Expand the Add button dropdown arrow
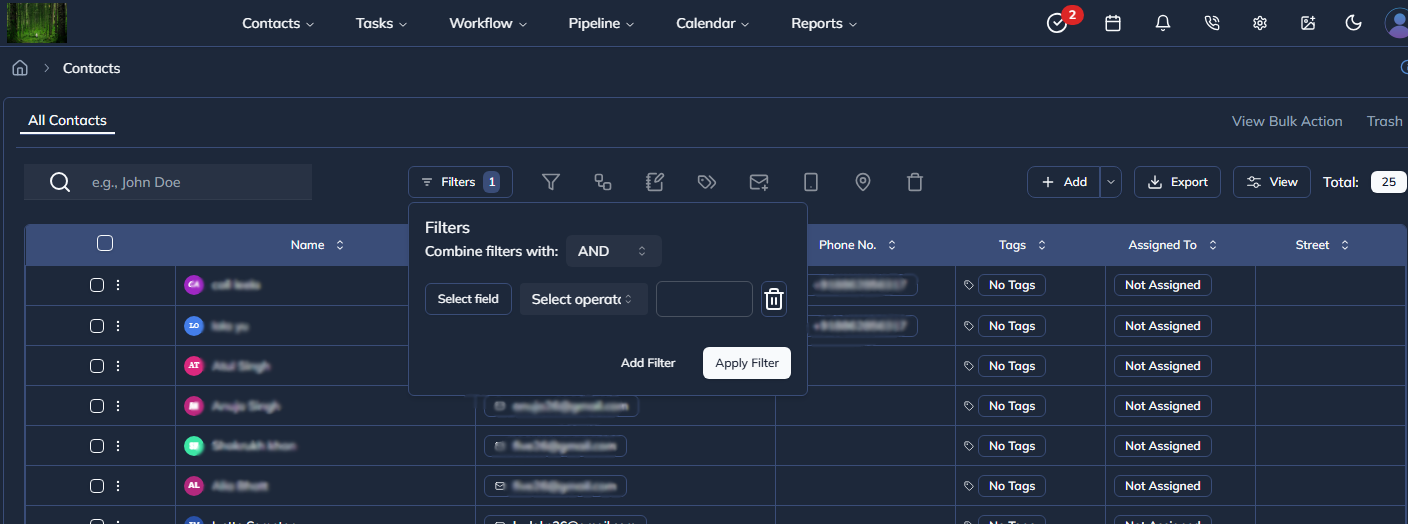Screen dimensions: 1408x524 [1112, 182]
